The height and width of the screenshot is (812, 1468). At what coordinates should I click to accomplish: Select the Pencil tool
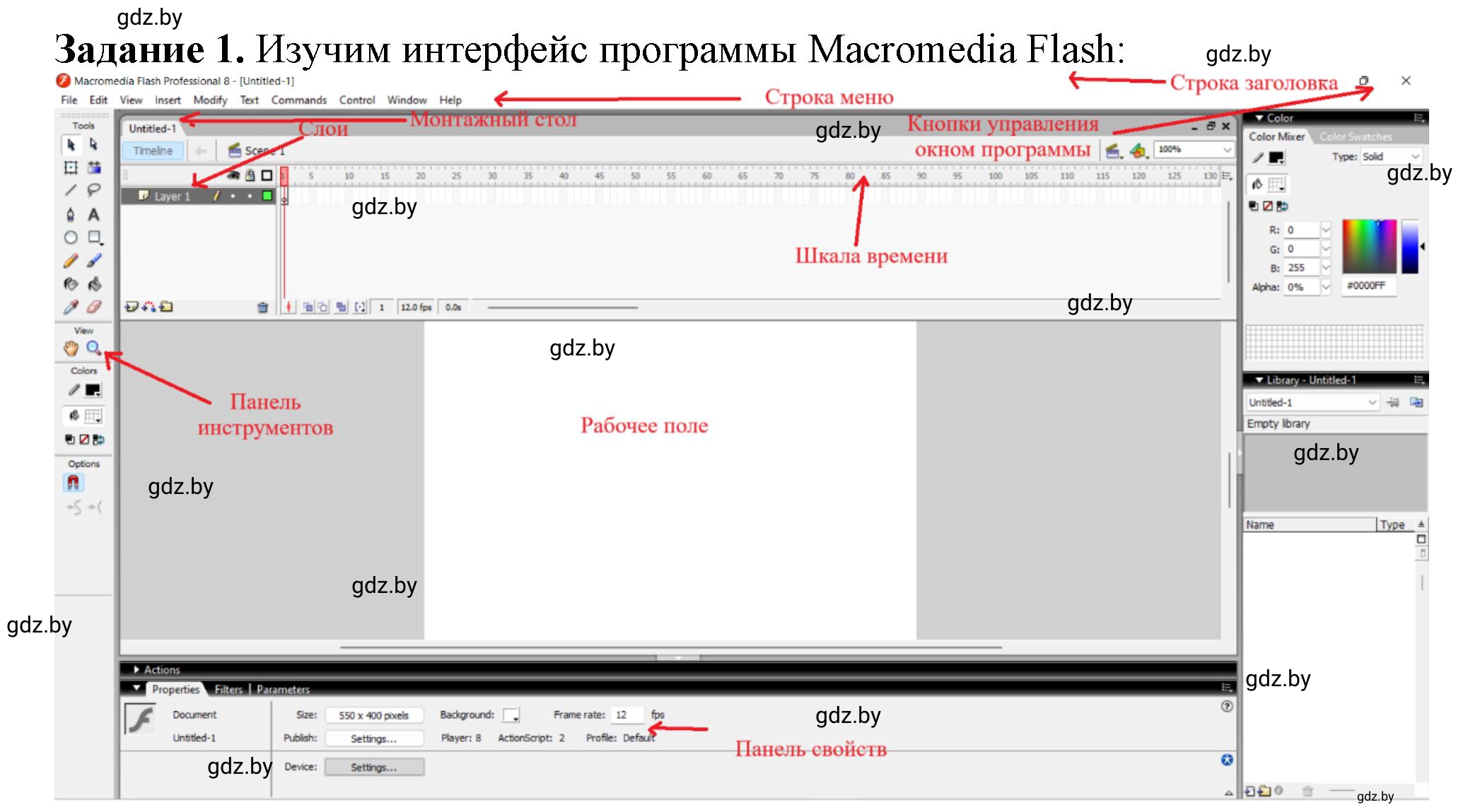71,261
